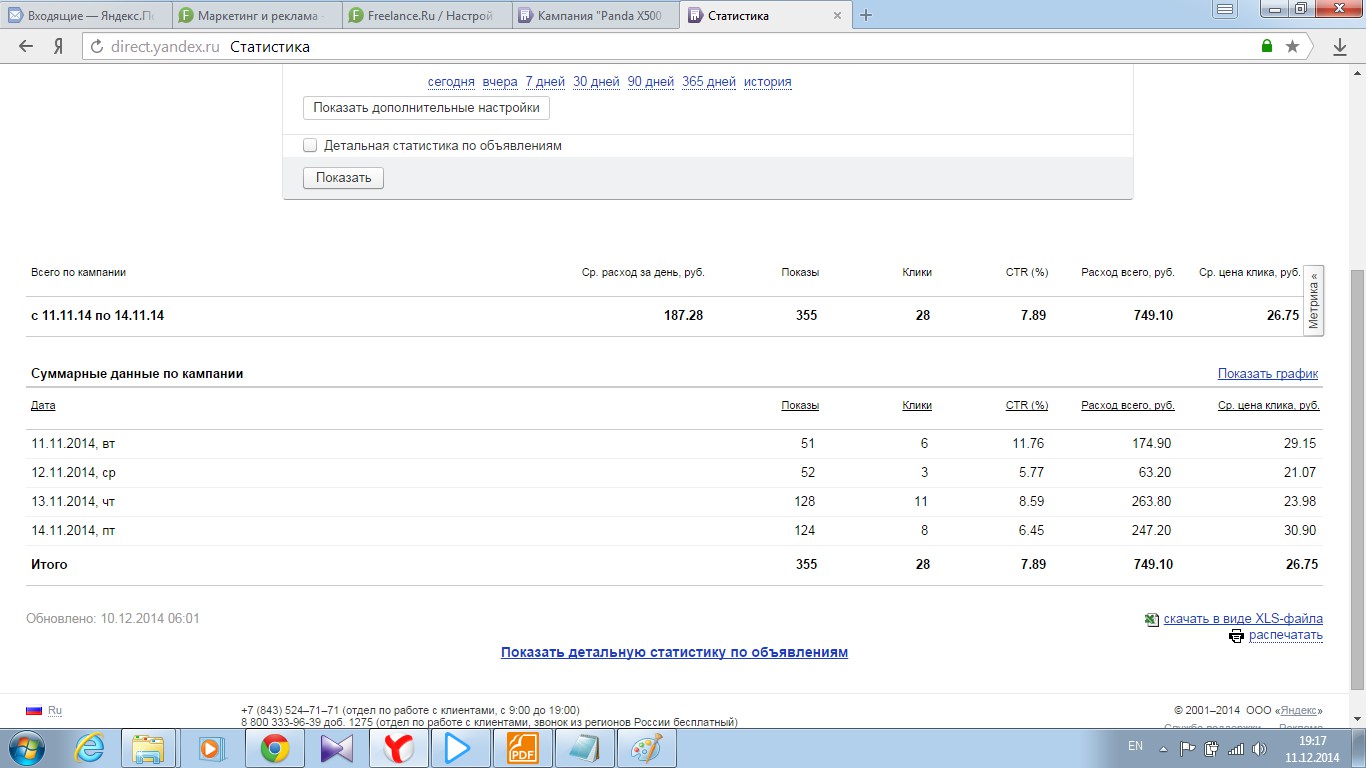Open Visual Studio from the taskbar
The height and width of the screenshot is (768, 1366).
pyautogui.click(x=335, y=748)
